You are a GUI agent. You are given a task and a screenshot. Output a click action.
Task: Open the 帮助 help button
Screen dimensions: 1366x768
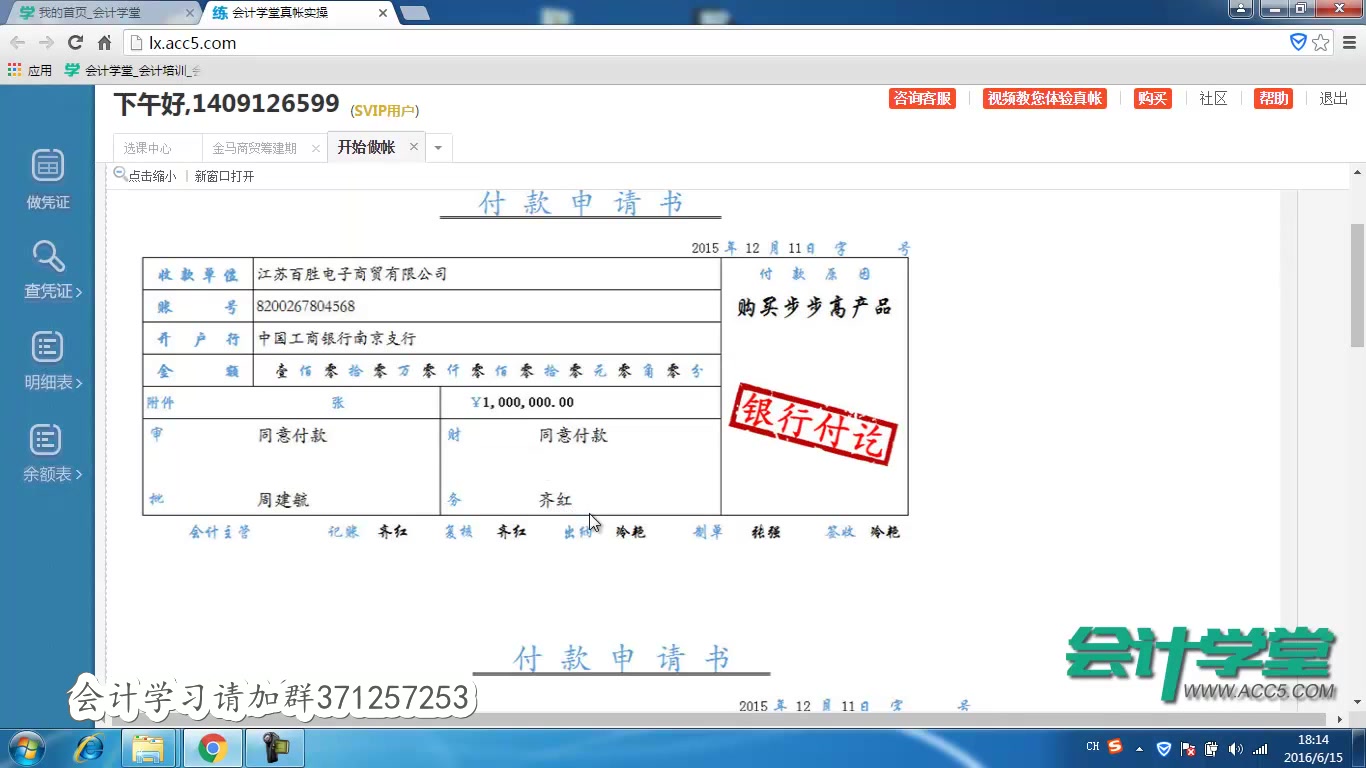pos(1273,98)
